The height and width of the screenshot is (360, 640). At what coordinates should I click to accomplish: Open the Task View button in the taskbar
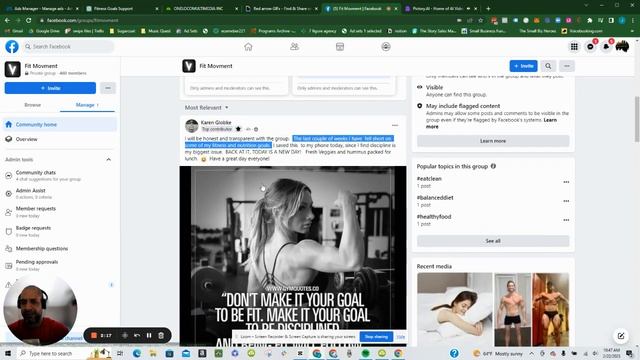coord(120,353)
